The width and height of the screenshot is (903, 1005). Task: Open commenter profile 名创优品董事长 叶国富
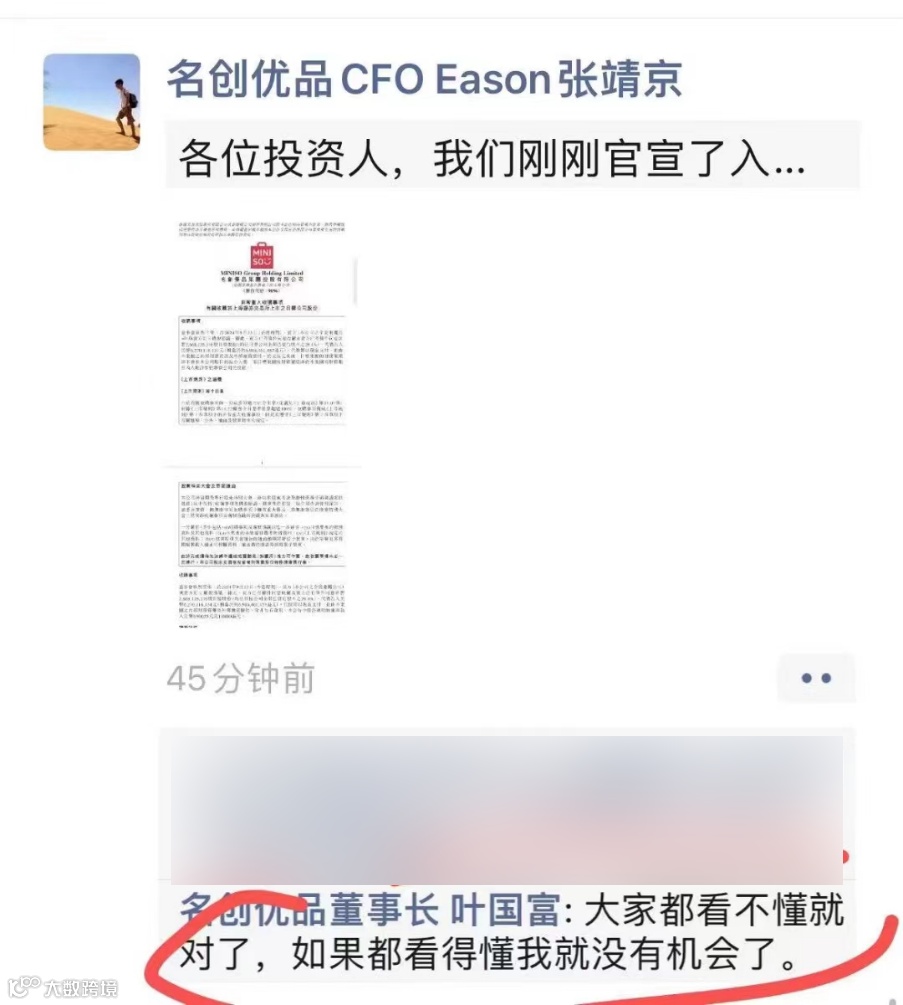pos(370,909)
